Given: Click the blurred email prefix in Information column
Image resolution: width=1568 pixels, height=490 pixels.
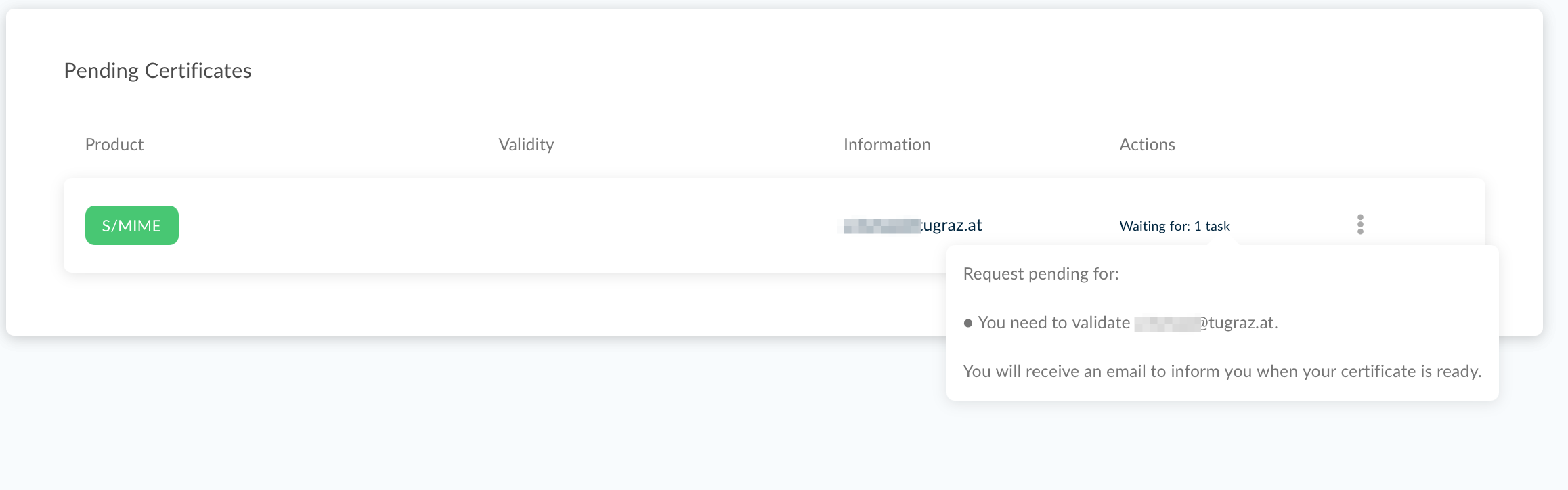Looking at the screenshot, I should tap(879, 226).
